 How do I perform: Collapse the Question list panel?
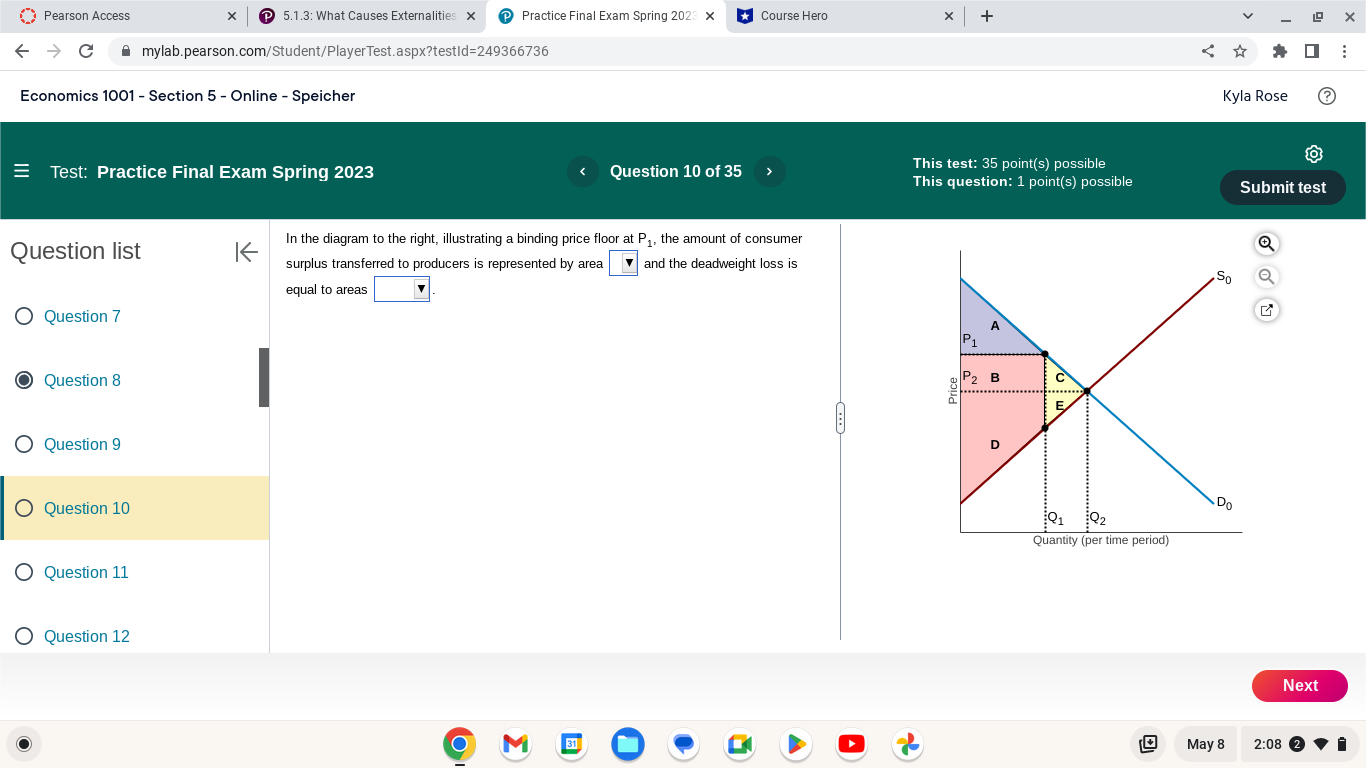click(246, 252)
